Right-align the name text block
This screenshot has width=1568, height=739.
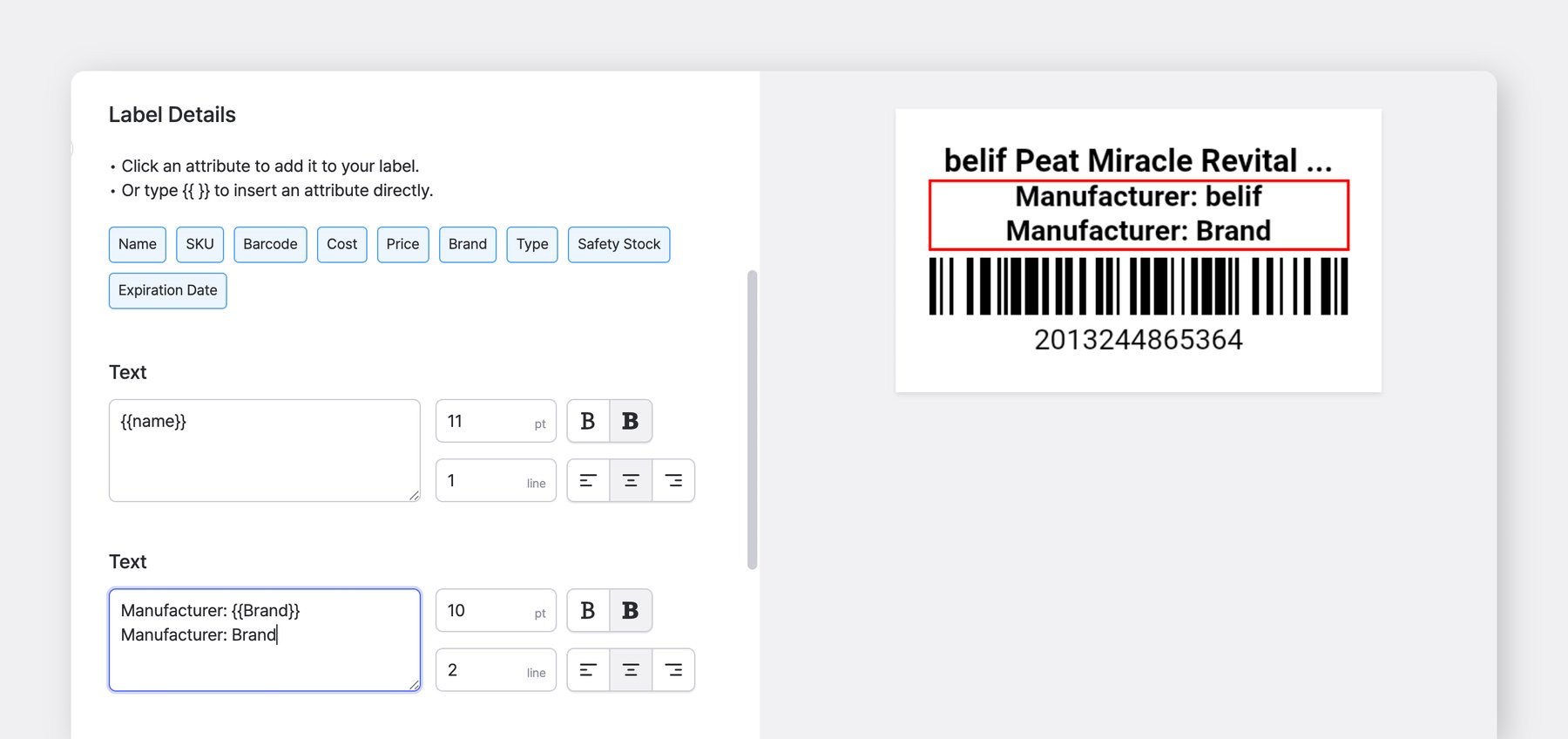pos(673,481)
